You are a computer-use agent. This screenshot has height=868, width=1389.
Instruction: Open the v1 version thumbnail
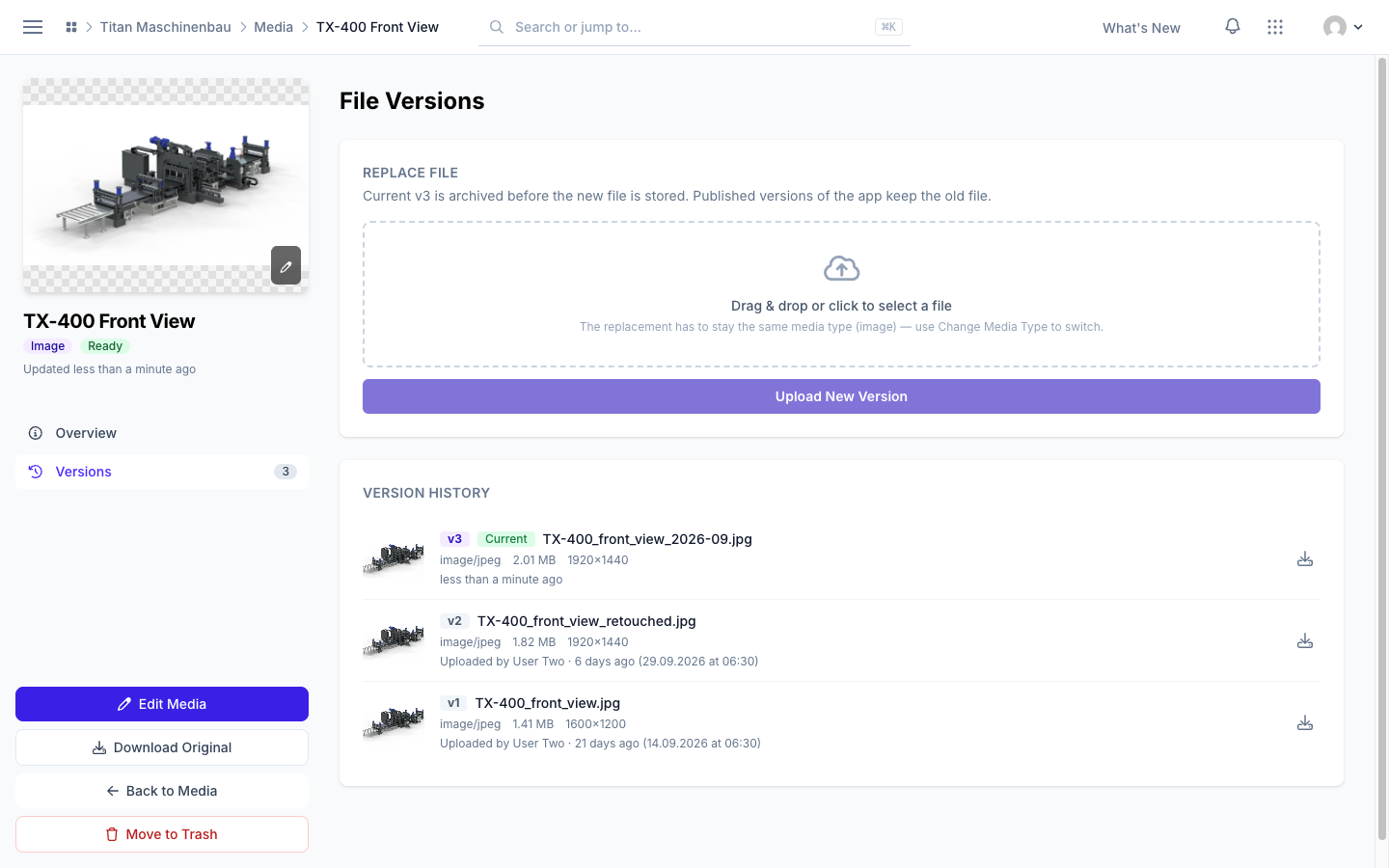pyautogui.click(x=394, y=723)
